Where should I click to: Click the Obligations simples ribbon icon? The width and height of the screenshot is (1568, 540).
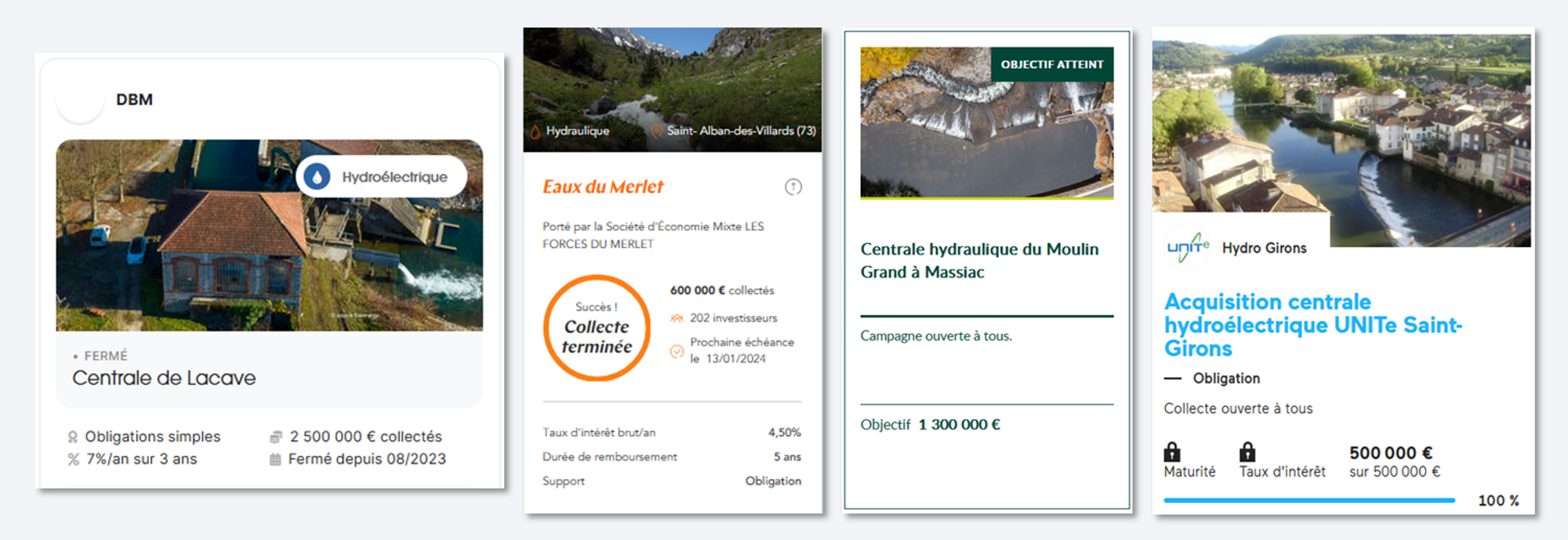73,437
